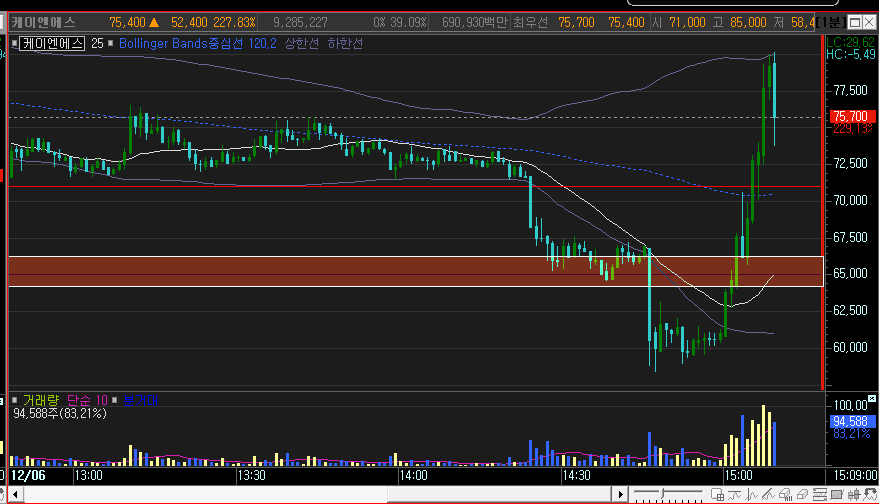Click the 12/06 date label on time axis
The image size is (879, 504).
pos(28,475)
